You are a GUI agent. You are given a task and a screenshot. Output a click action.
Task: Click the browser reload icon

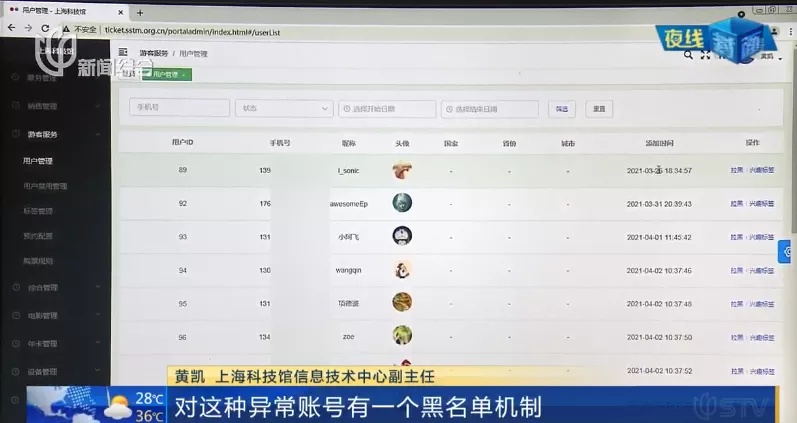(x=45, y=28)
